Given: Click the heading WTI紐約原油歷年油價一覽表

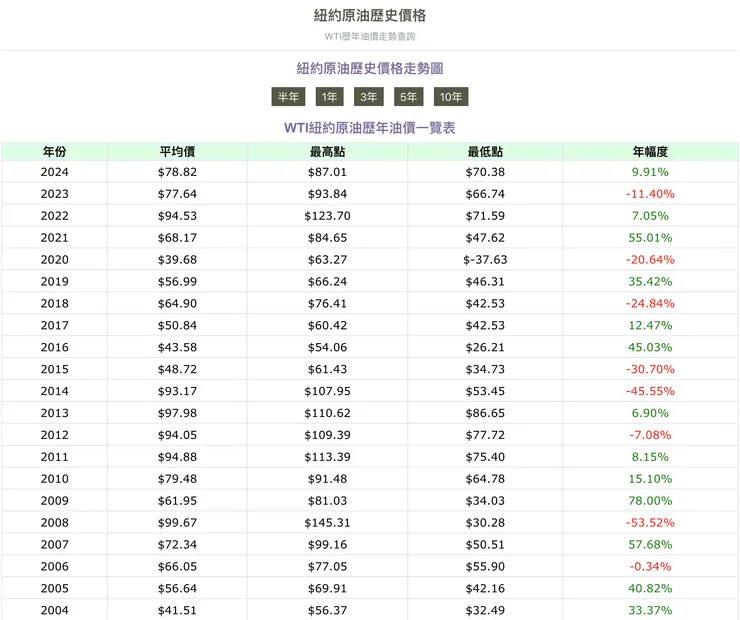Looking at the screenshot, I should point(370,128).
